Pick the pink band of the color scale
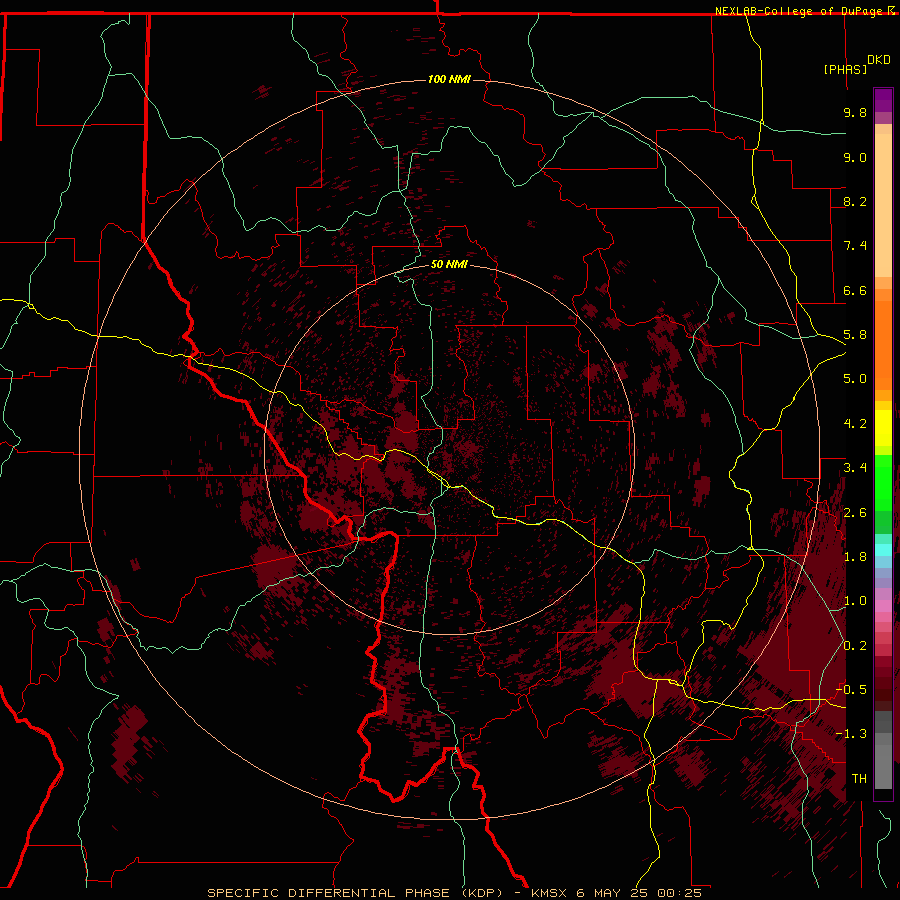The height and width of the screenshot is (900, 900). coord(883,606)
